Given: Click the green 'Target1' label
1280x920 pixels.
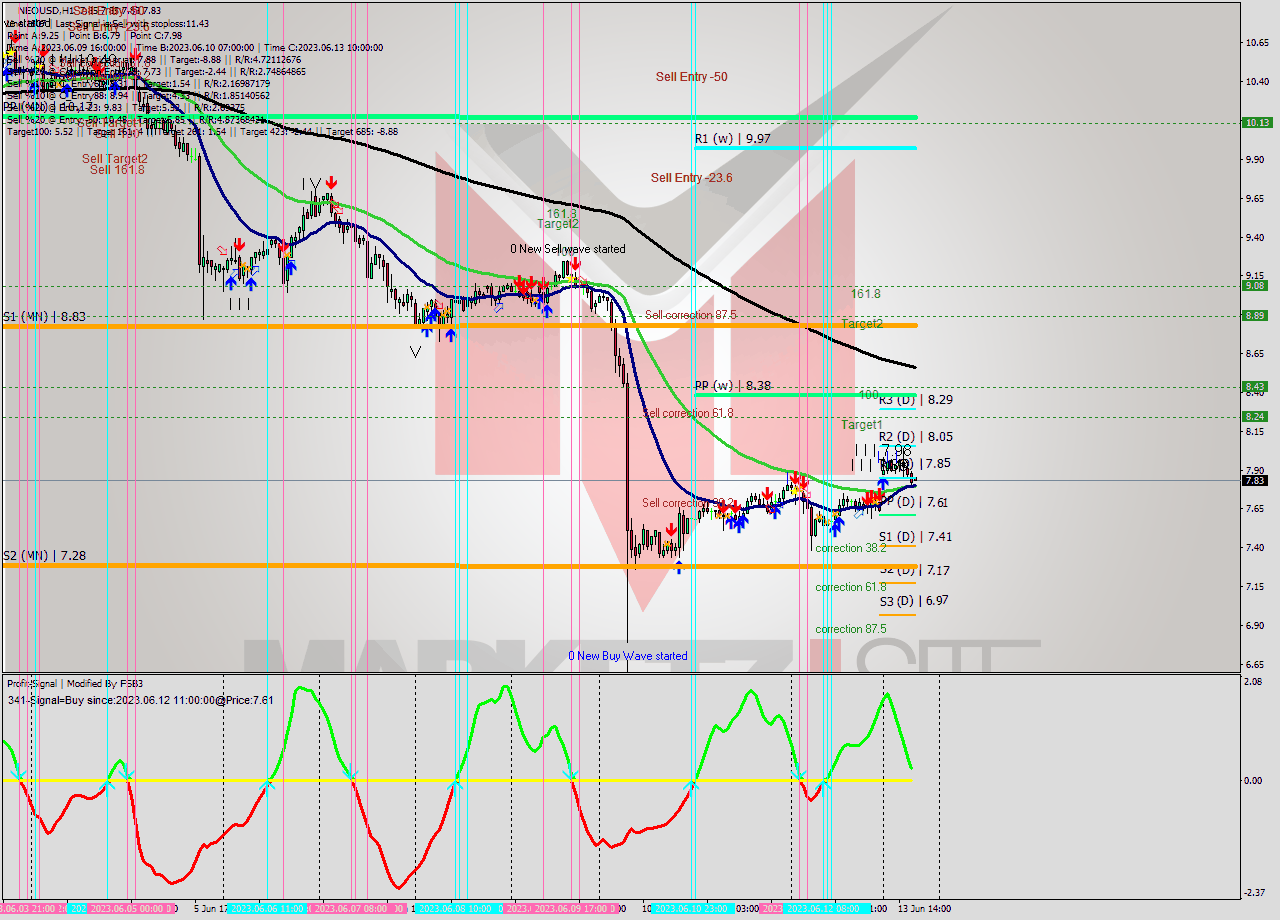Looking at the screenshot, I should [861, 425].
